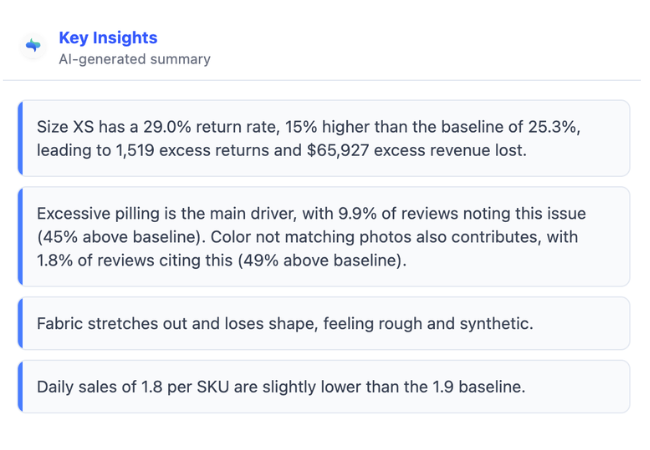This screenshot has width=650, height=450.
Task: Open the Fabric stretches out insight card
Action: [x=324, y=323]
